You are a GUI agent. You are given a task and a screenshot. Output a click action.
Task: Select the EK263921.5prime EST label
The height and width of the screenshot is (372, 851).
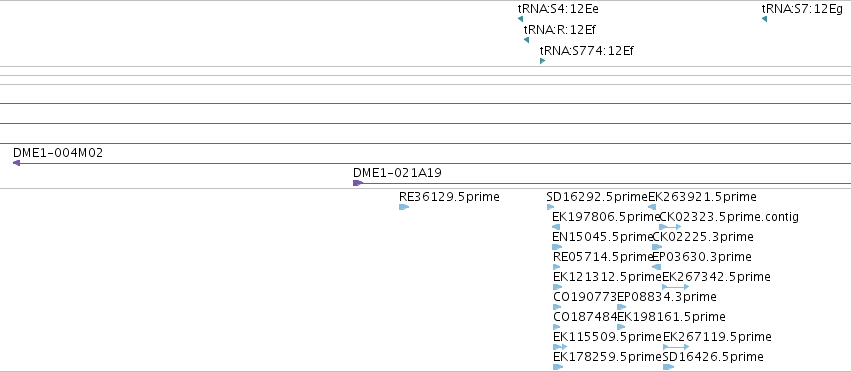(702, 197)
